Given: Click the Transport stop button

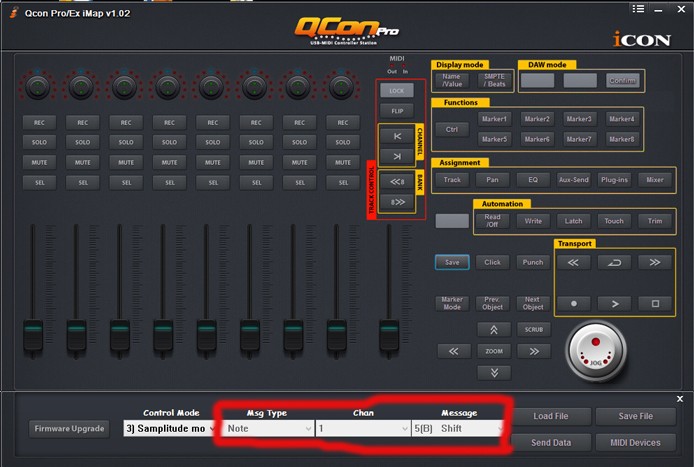Looking at the screenshot, I should [x=655, y=304].
